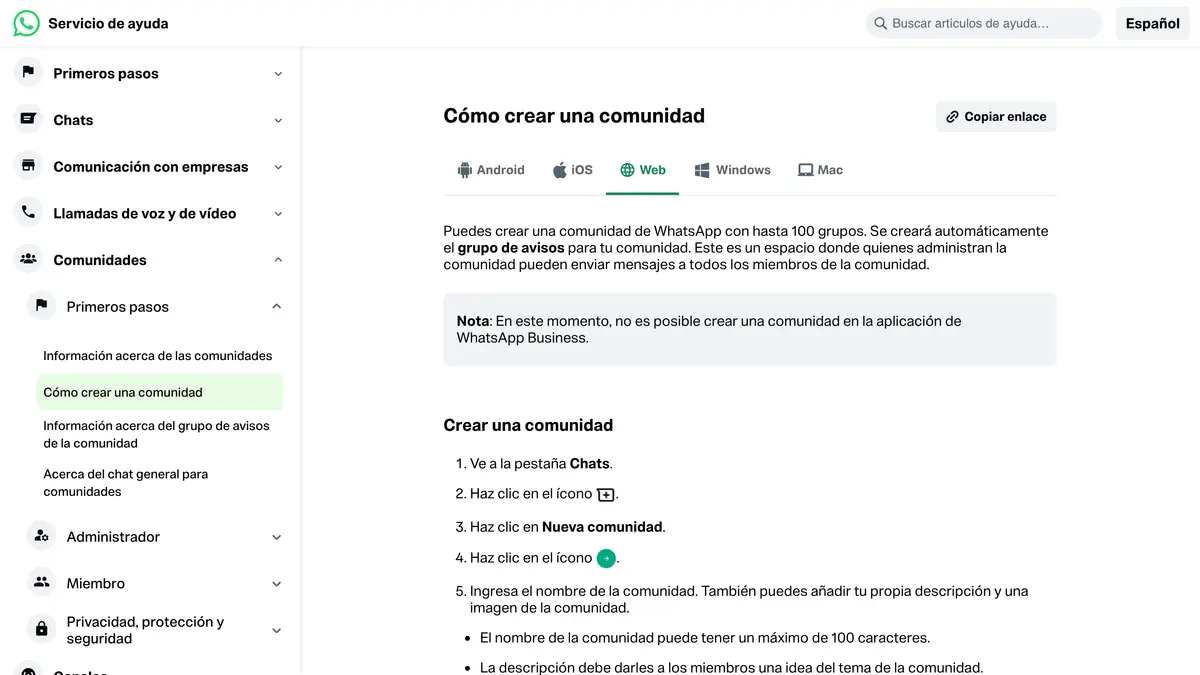Click the phone icon for Llamadas de voz
Image resolution: width=1200 pixels, height=675 pixels.
click(x=28, y=213)
